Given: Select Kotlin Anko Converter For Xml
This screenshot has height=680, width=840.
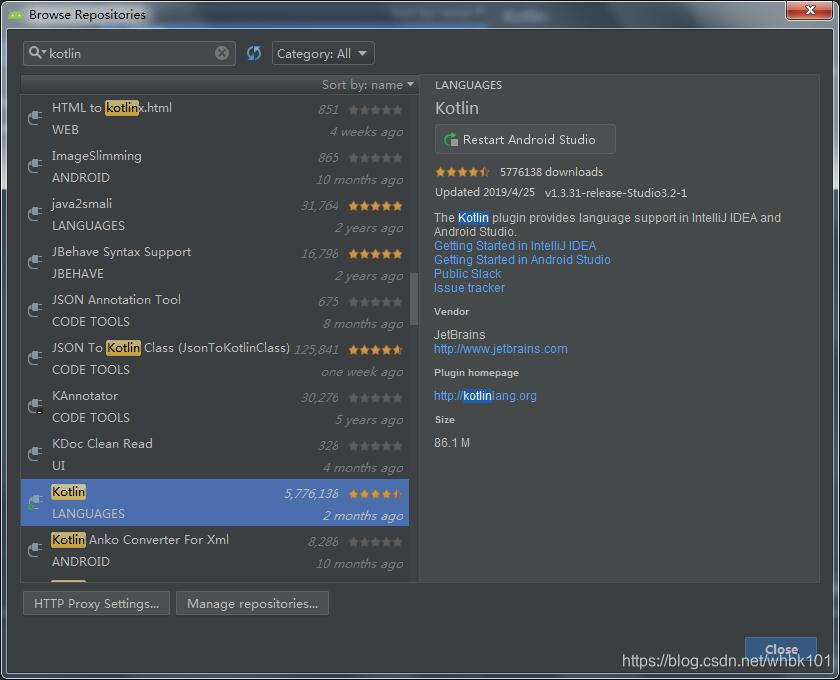Looking at the screenshot, I should click(215, 550).
